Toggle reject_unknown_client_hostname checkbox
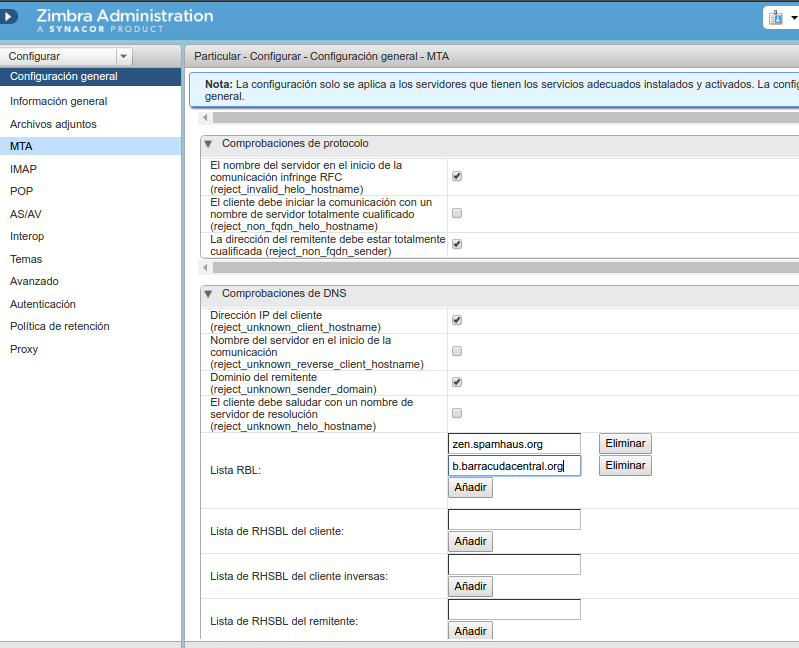The image size is (799, 648). tap(457, 320)
